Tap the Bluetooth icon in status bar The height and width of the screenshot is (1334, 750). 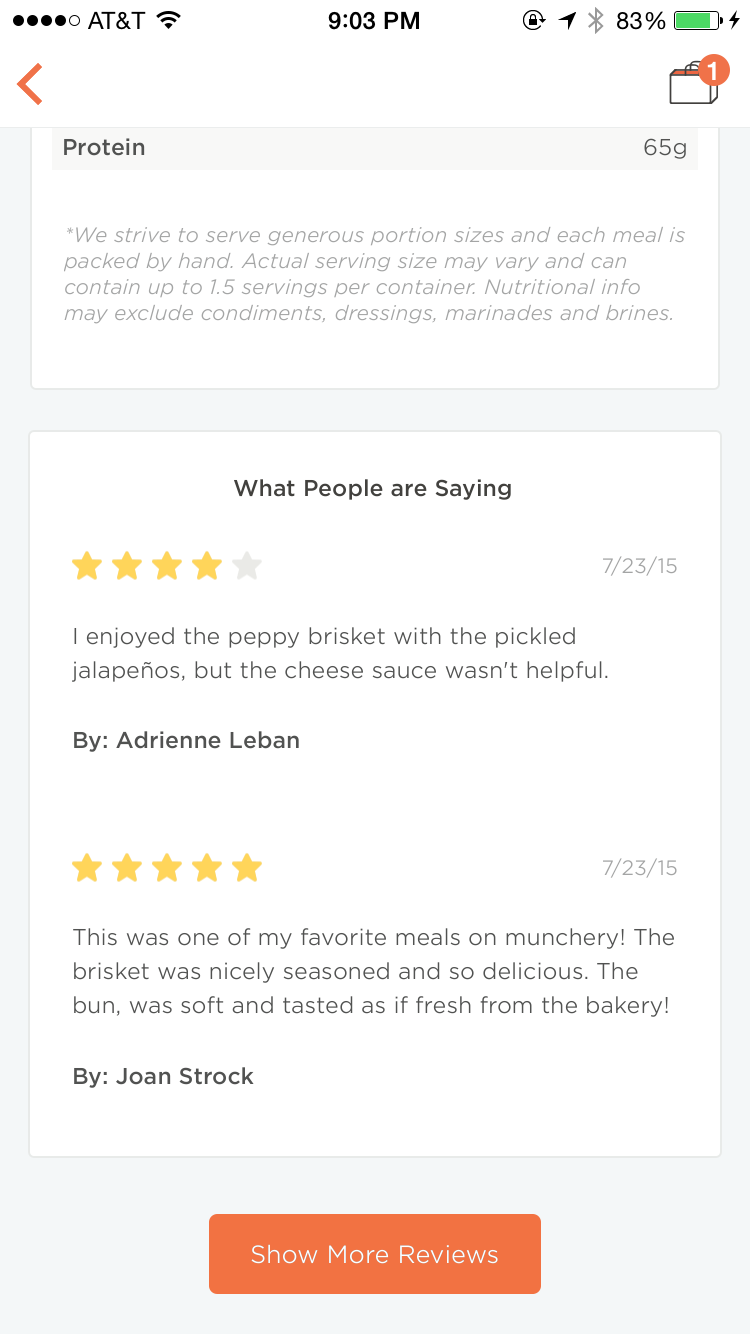click(x=596, y=21)
